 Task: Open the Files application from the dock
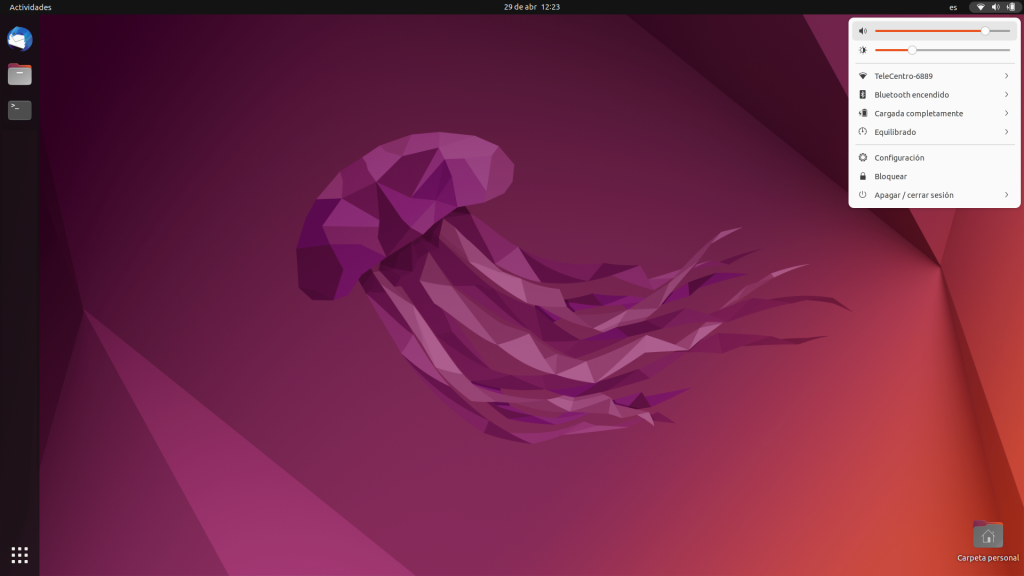pyautogui.click(x=19, y=74)
